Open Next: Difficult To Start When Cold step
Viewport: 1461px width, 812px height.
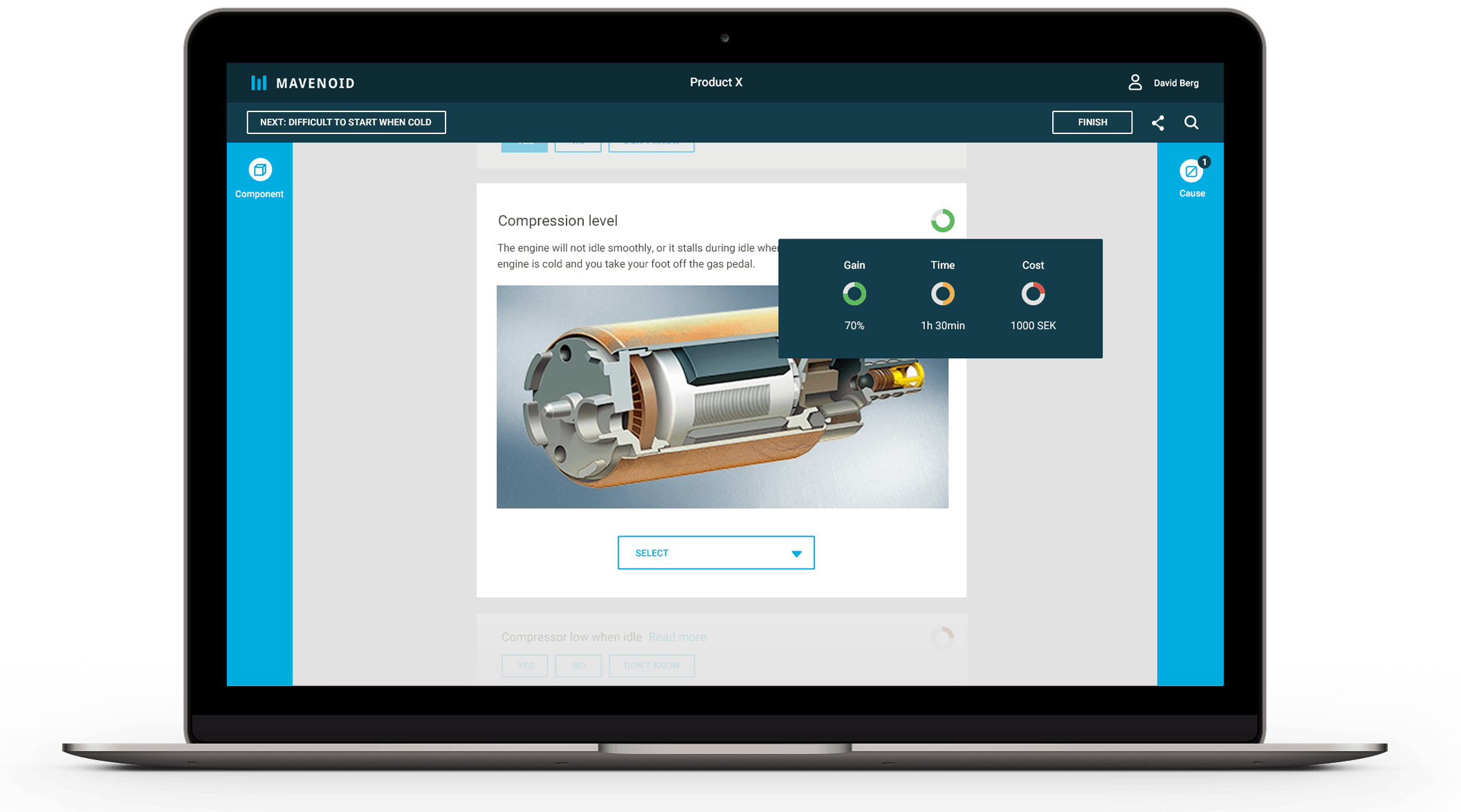[347, 122]
